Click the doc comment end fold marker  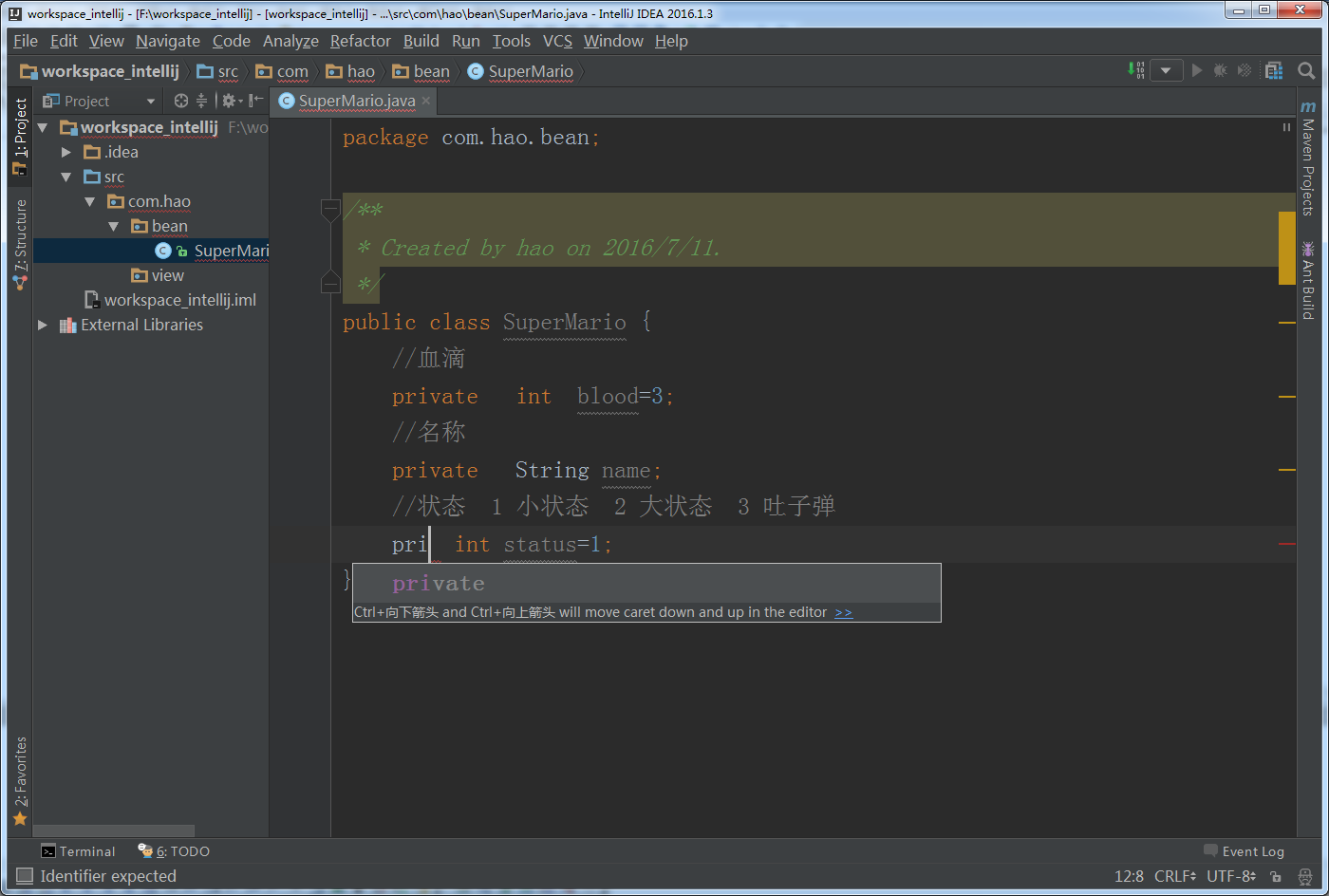tap(330, 282)
